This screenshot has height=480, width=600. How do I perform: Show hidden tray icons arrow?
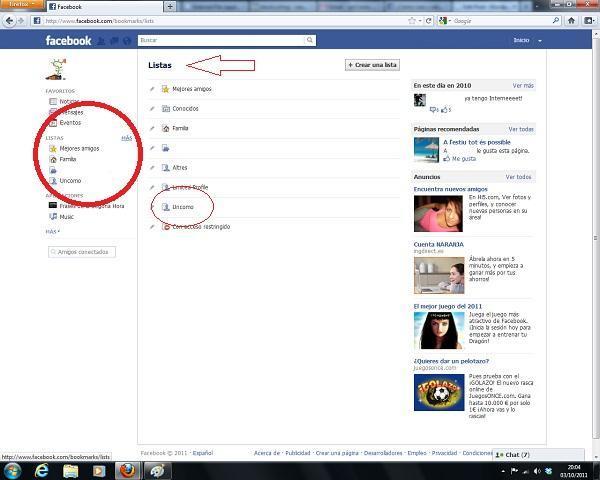[503, 471]
